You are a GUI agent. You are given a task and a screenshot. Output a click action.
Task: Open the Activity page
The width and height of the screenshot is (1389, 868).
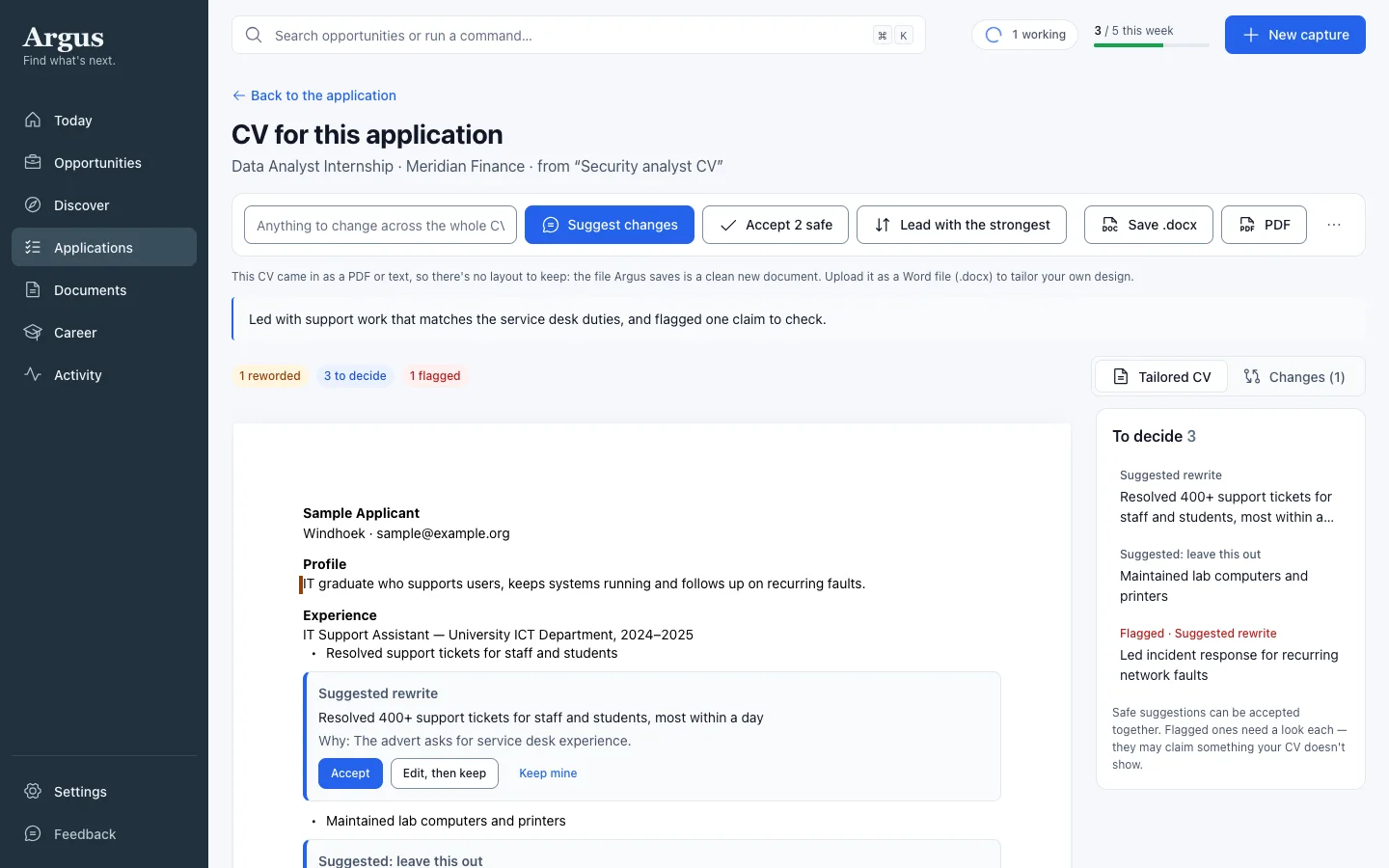[x=104, y=375]
